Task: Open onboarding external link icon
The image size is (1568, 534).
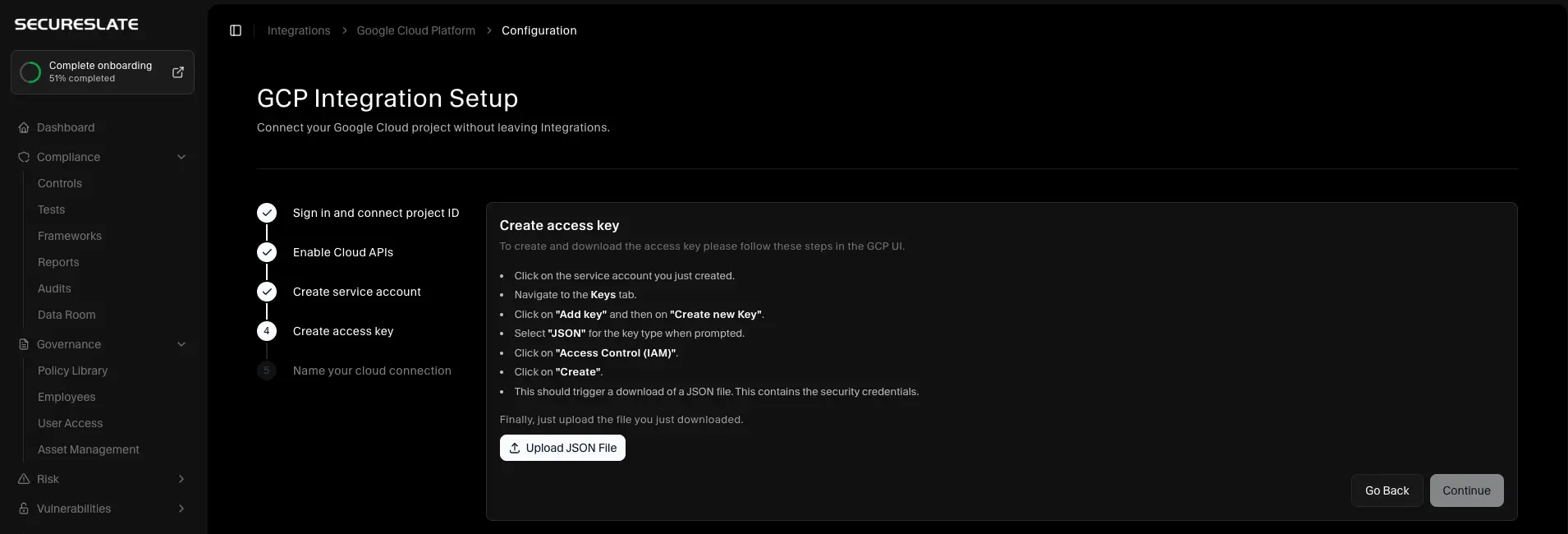Action: pyautogui.click(x=178, y=72)
